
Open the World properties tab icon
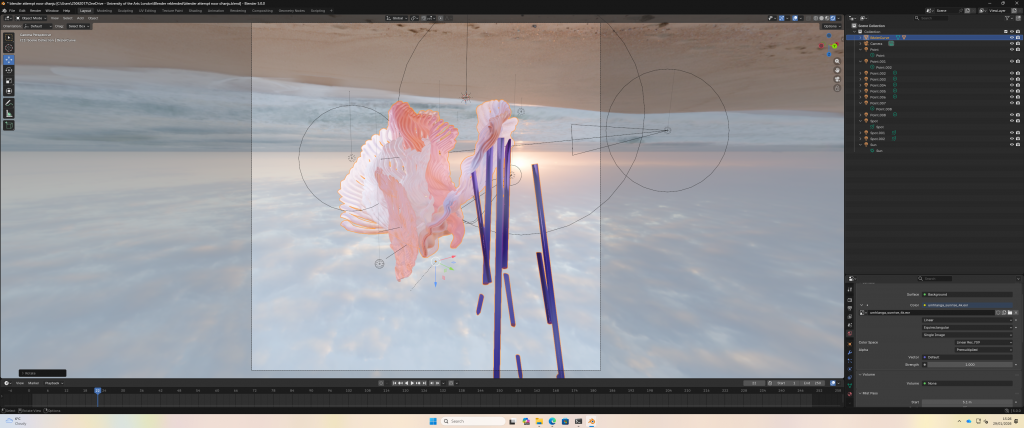click(850, 335)
